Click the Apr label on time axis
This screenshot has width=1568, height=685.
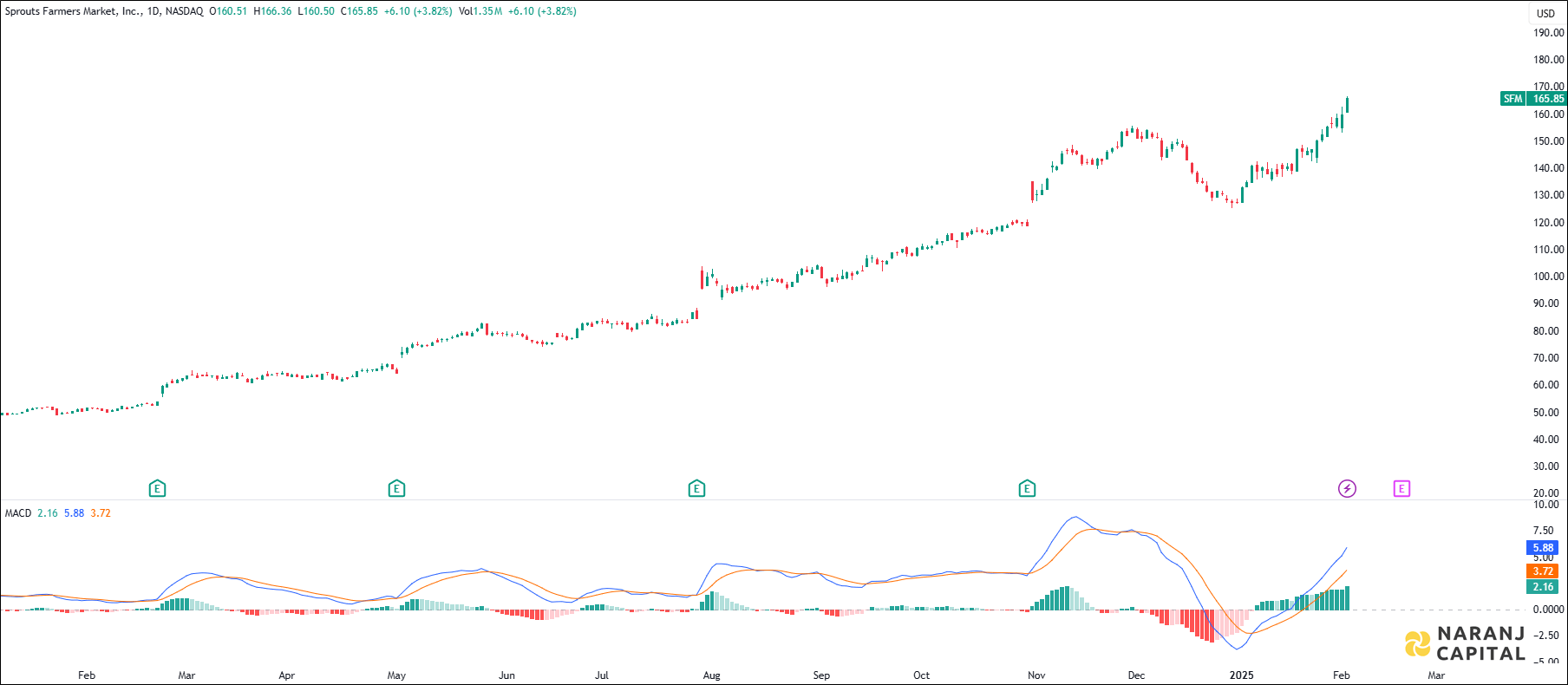pos(287,675)
